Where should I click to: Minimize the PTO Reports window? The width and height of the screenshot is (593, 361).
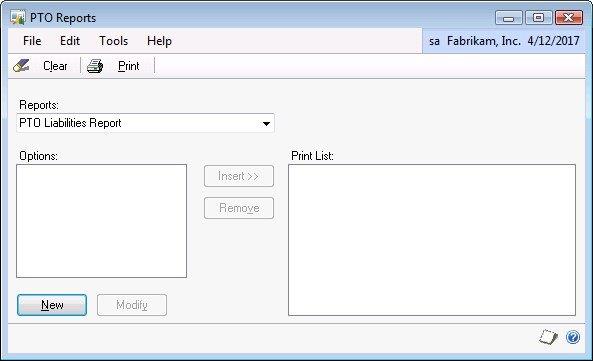[x=509, y=18]
